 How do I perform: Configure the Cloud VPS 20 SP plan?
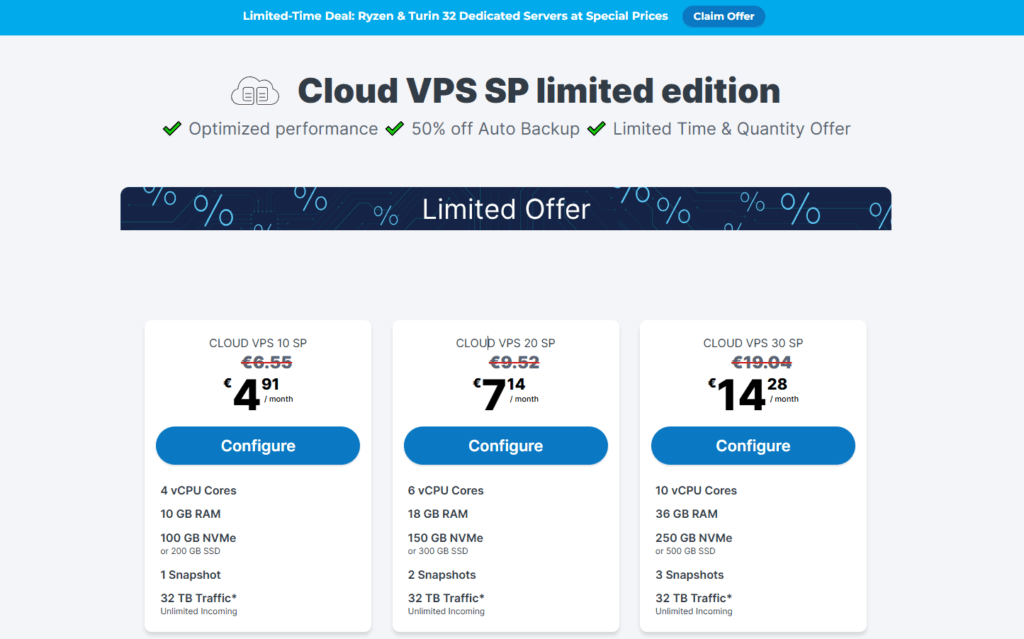pyautogui.click(x=505, y=446)
